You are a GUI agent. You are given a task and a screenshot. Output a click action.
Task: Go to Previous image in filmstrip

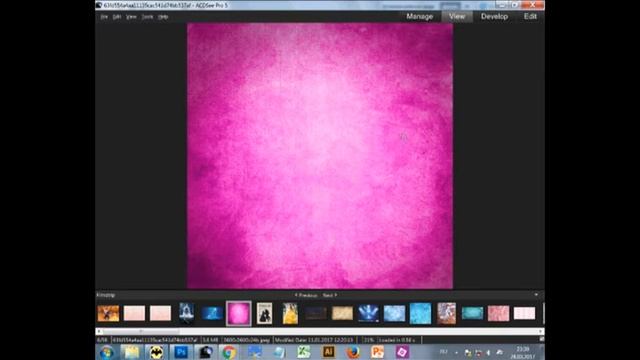click(306, 295)
